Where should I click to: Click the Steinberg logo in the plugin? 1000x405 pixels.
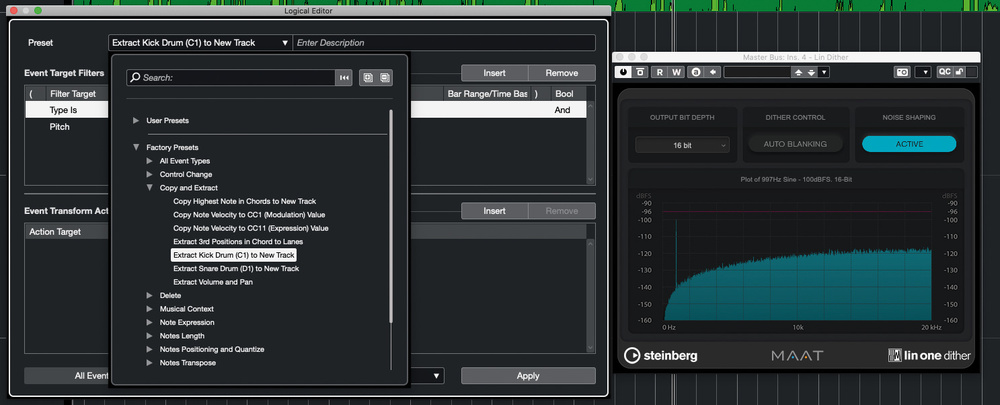click(660, 355)
